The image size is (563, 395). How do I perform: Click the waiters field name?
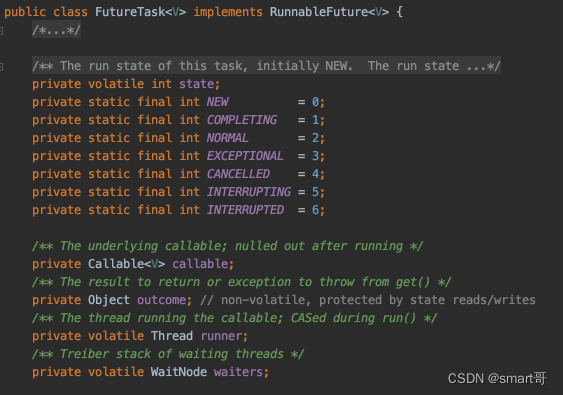(x=238, y=372)
